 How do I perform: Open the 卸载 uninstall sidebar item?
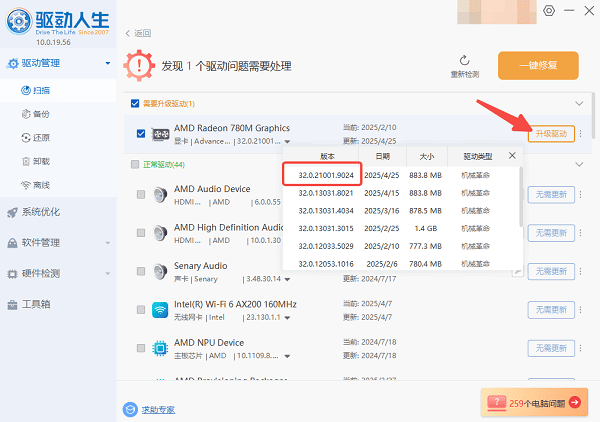[44, 161]
